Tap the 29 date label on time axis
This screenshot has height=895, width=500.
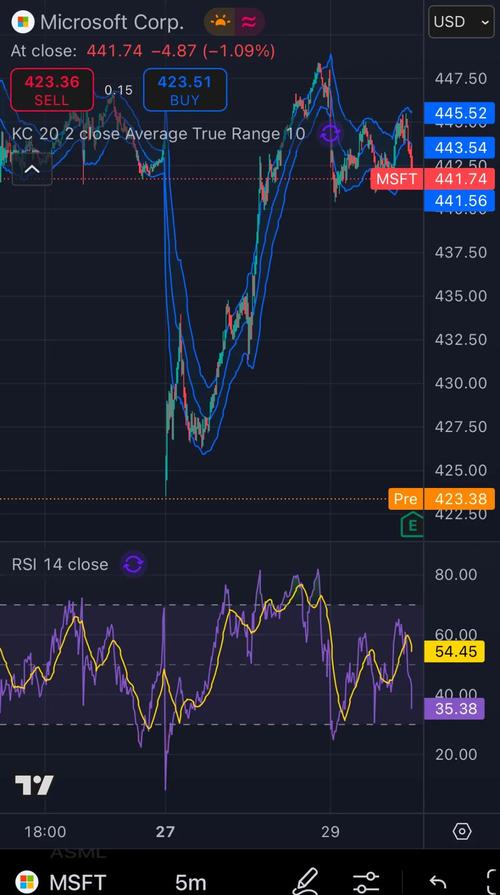click(x=330, y=832)
